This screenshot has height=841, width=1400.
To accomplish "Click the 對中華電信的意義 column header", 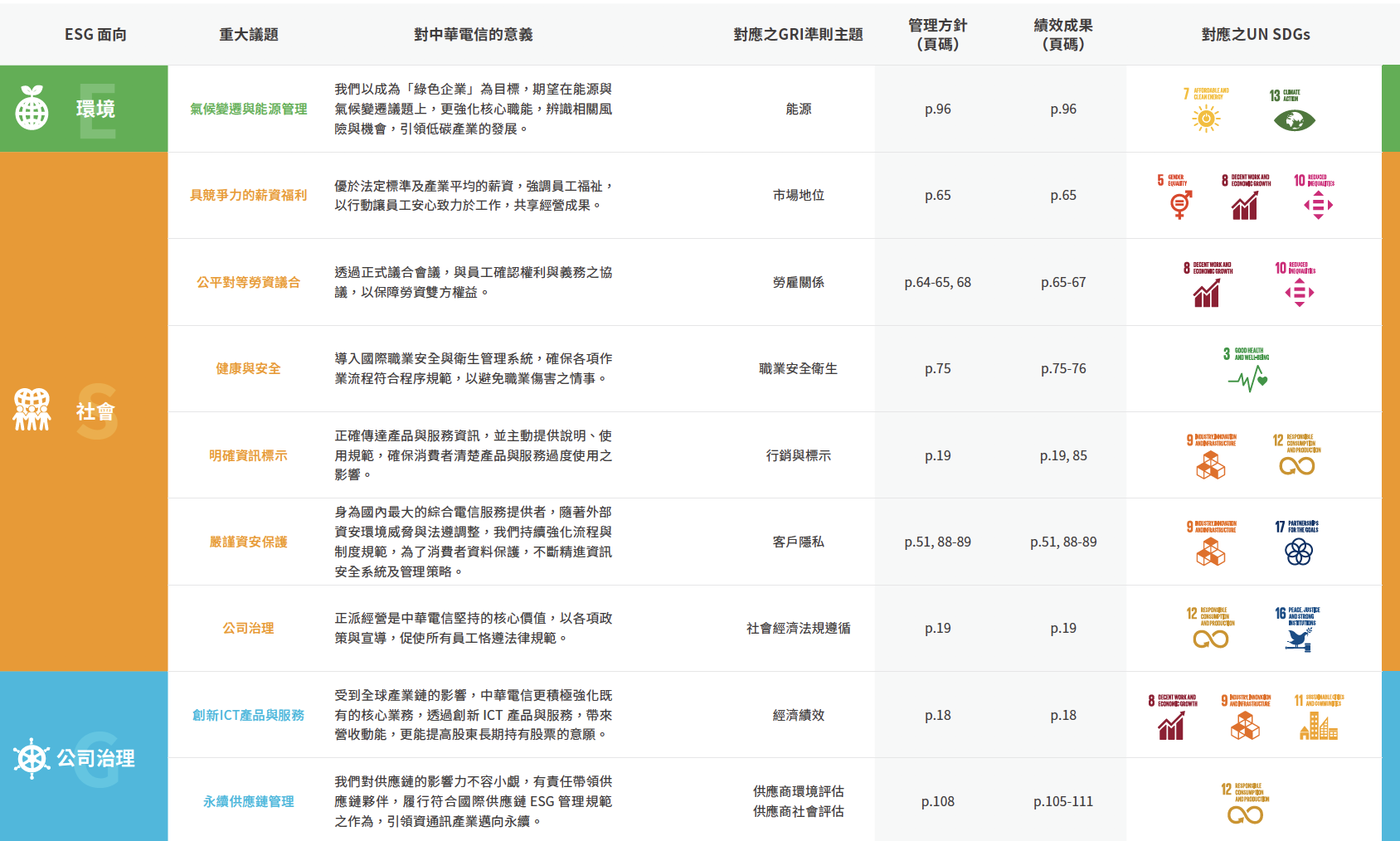I will pyautogui.click(x=474, y=34).
